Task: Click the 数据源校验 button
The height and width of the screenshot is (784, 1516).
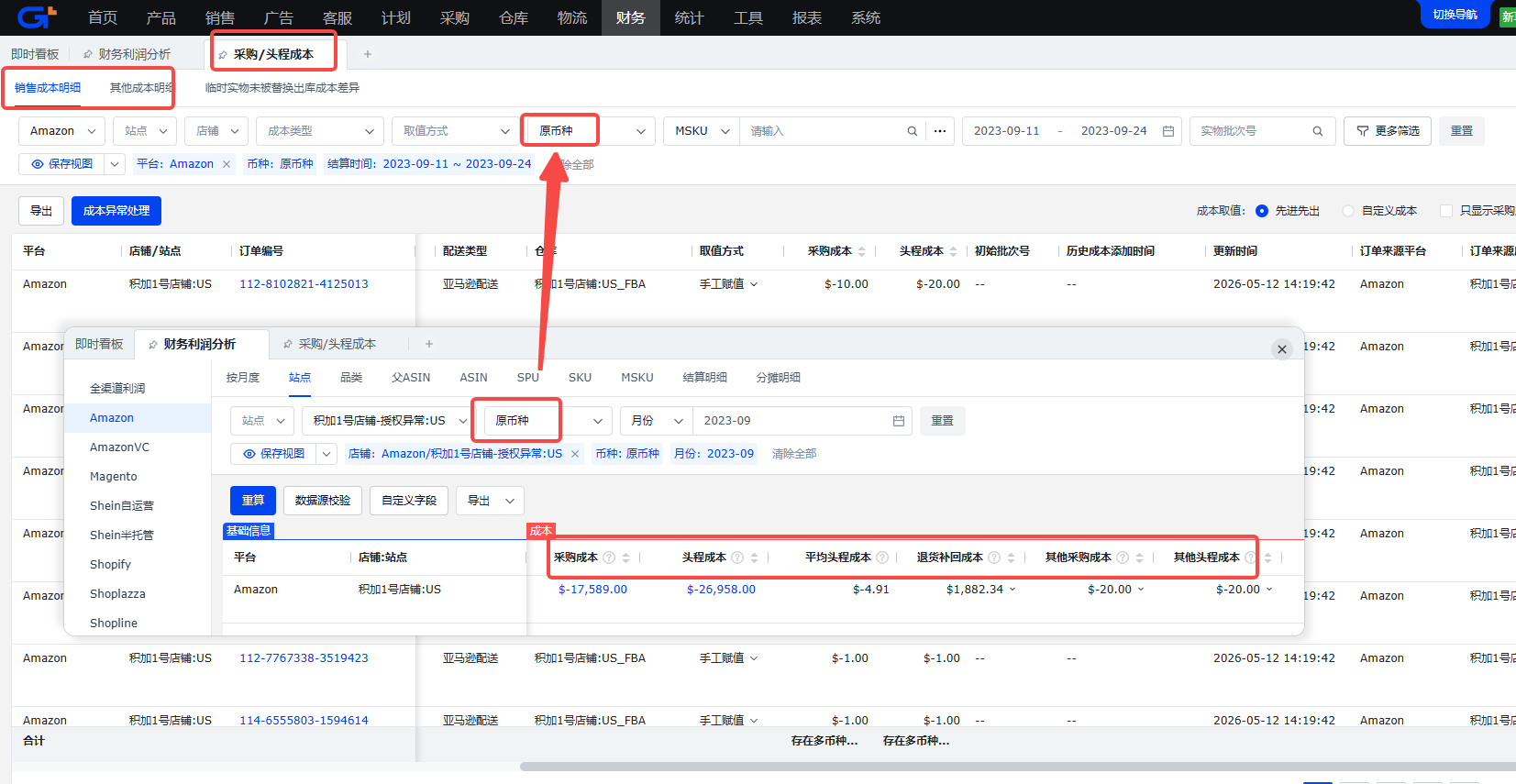Action: [x=323, y=501]
